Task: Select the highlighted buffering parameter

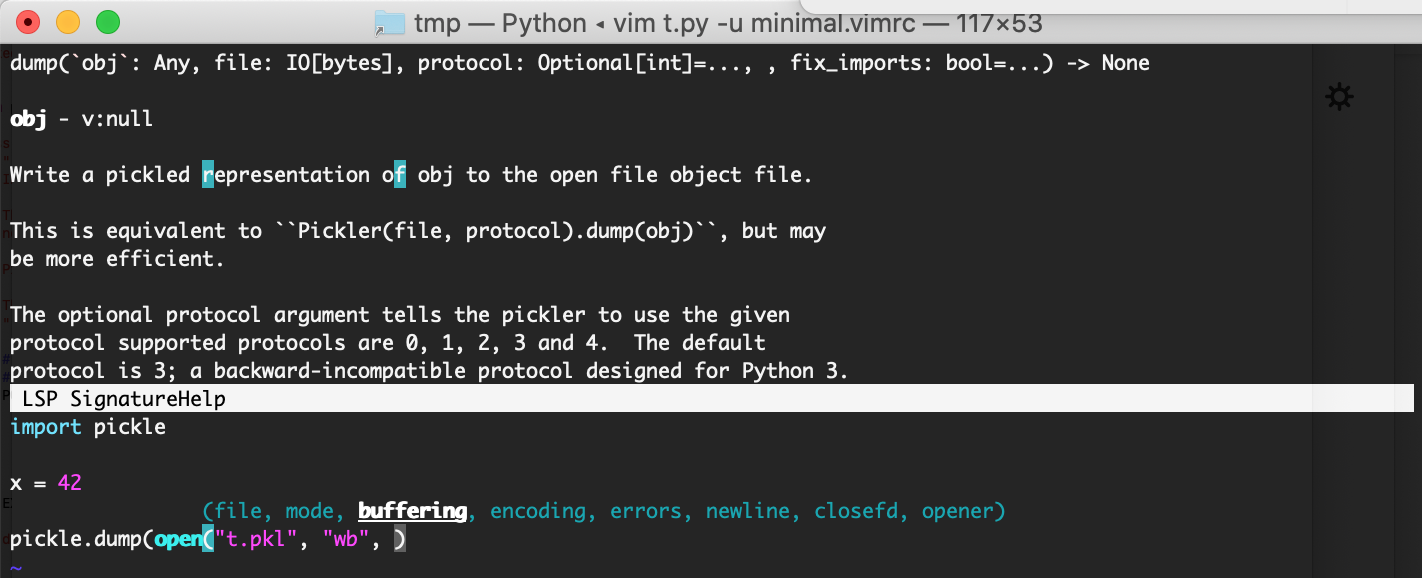Action: pos(412,510)
